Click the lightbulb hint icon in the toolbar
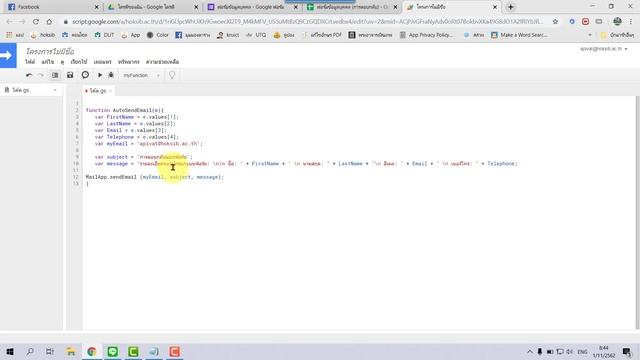640x360 pixels. click(x=172, y=75)
